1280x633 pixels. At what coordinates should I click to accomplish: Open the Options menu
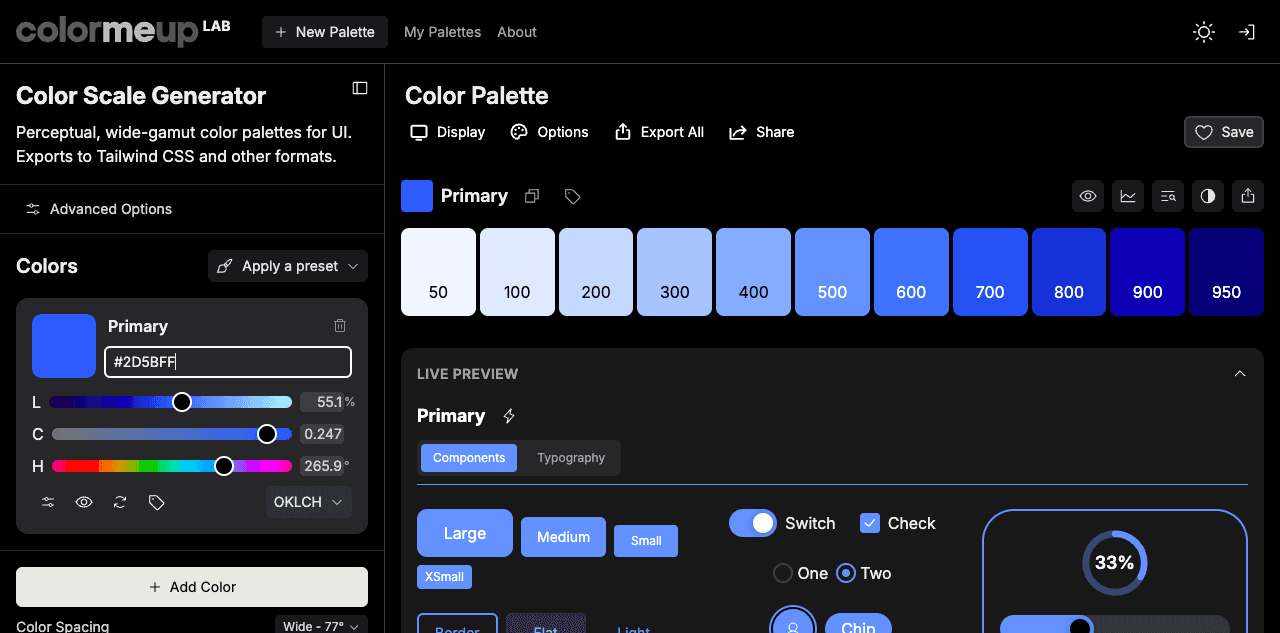point(549,132)
